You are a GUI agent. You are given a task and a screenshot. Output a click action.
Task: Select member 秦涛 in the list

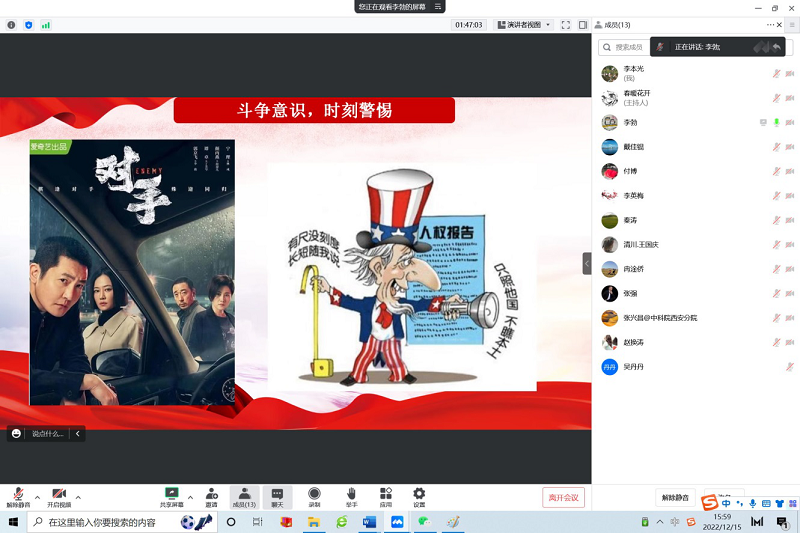pos(696,220)
